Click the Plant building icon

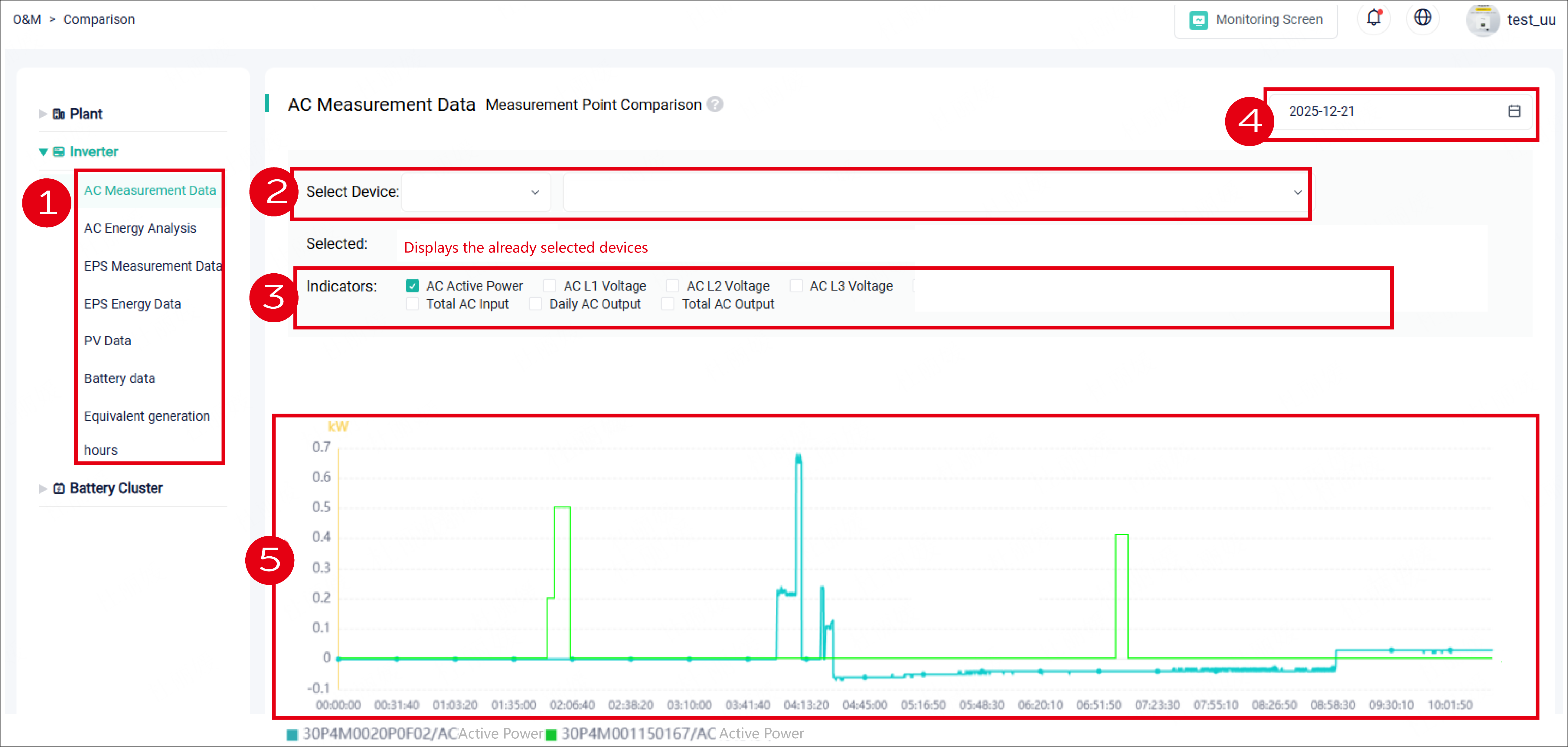point(58,114)
